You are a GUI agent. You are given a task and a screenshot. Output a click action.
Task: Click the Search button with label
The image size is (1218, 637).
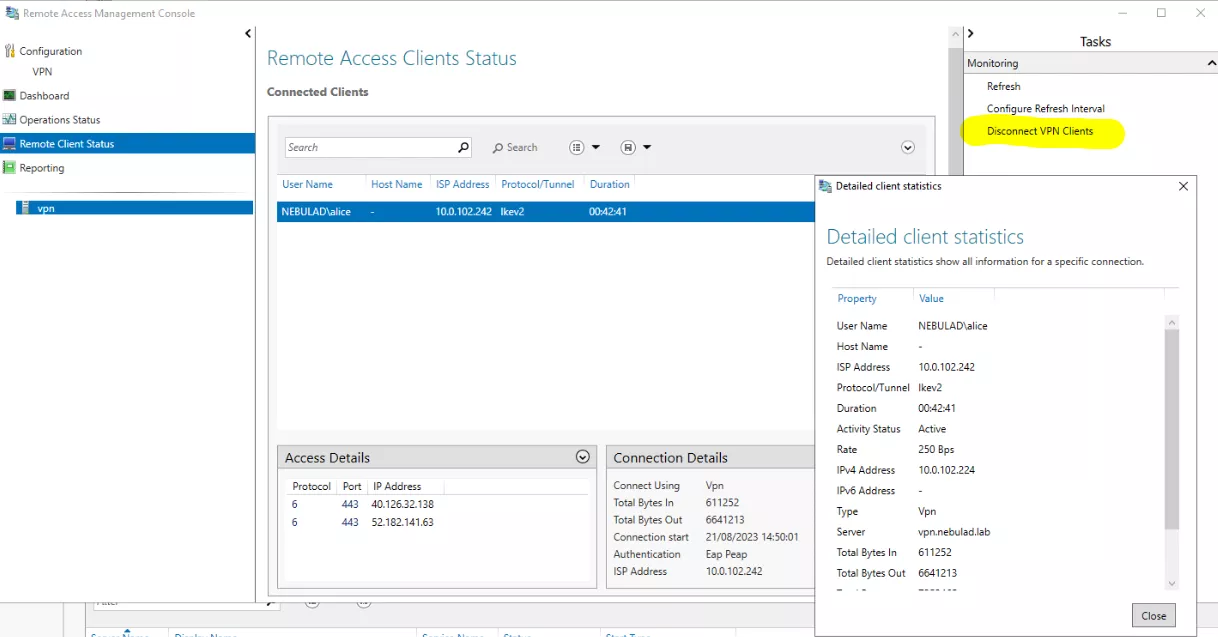515,147
